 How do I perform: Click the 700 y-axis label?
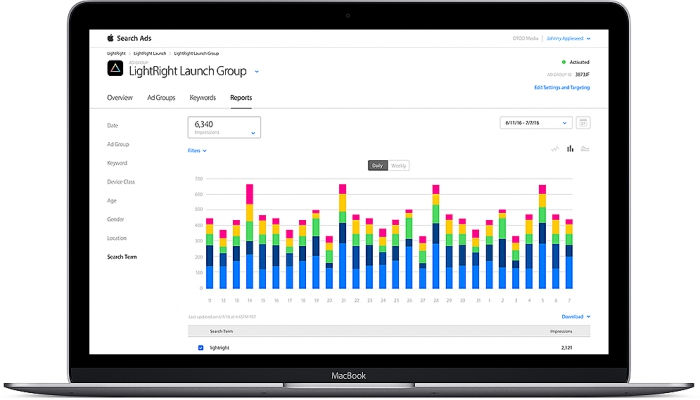199,179
